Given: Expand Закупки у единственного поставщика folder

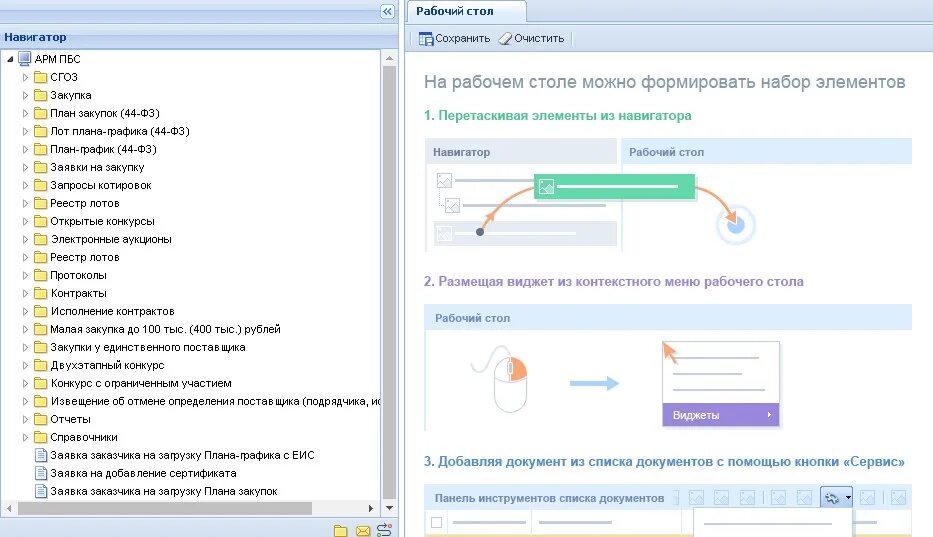Looking at the screenshot, I should (x=25, y=347).
